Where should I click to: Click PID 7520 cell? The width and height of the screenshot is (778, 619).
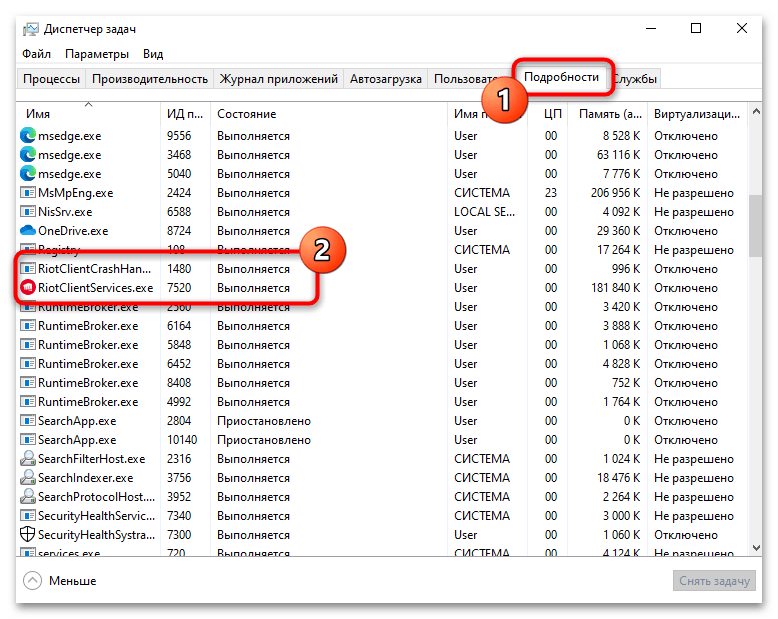coord(179,288)
